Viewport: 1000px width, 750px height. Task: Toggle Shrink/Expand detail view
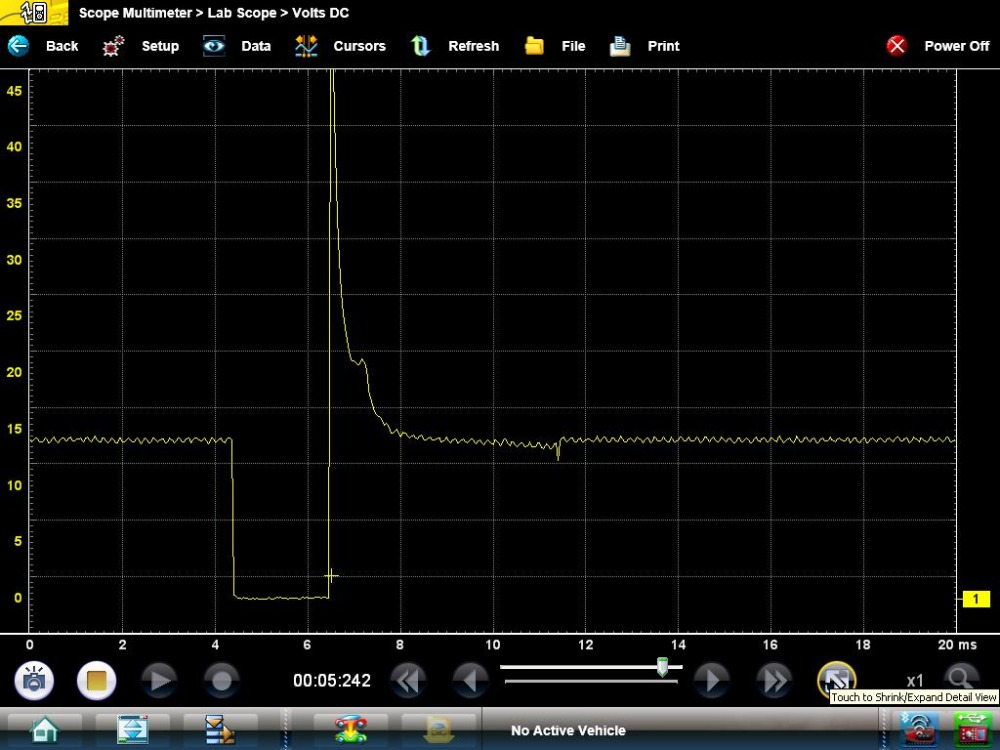836,679
